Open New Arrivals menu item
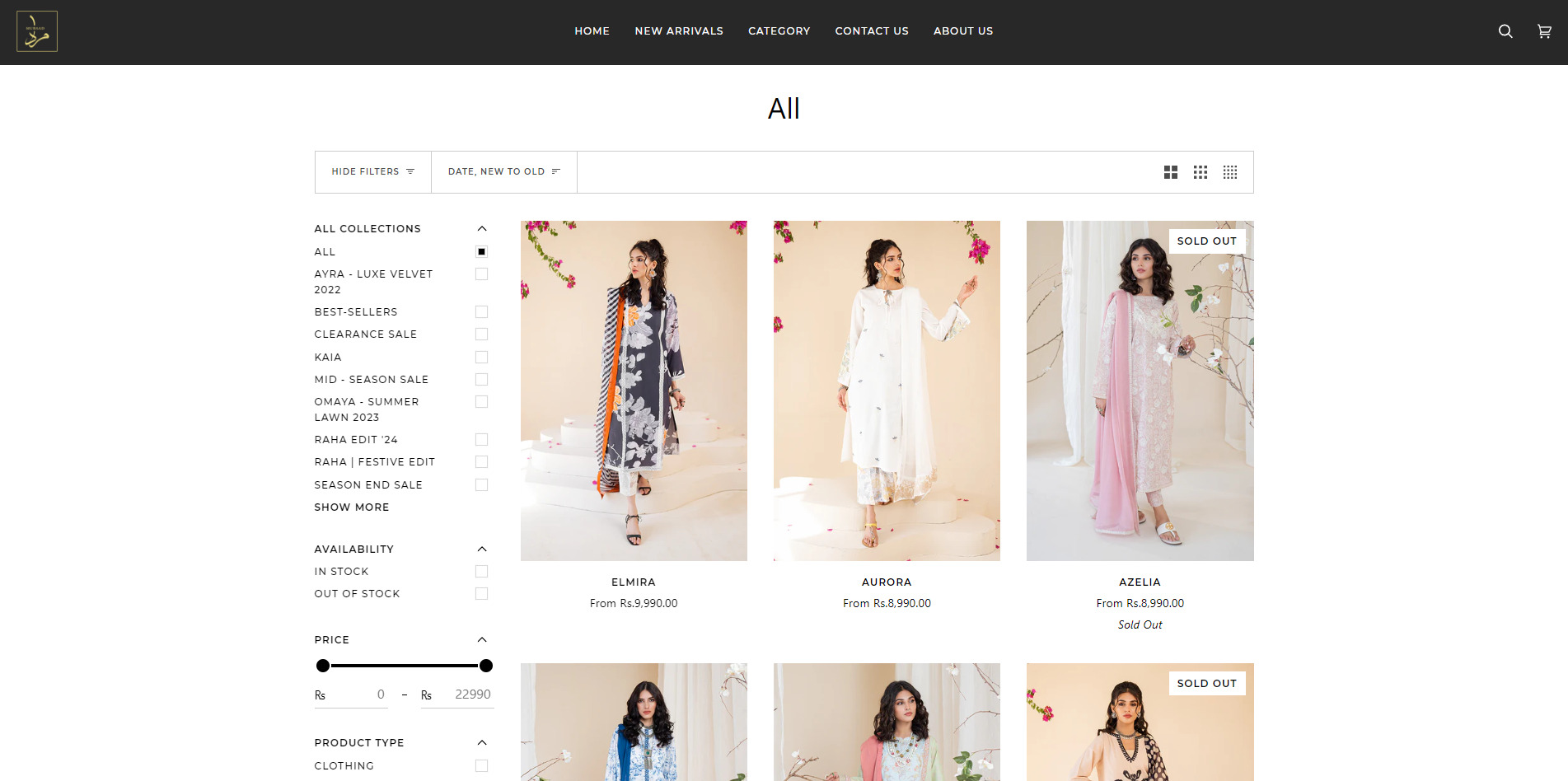 tap(678, 31)
